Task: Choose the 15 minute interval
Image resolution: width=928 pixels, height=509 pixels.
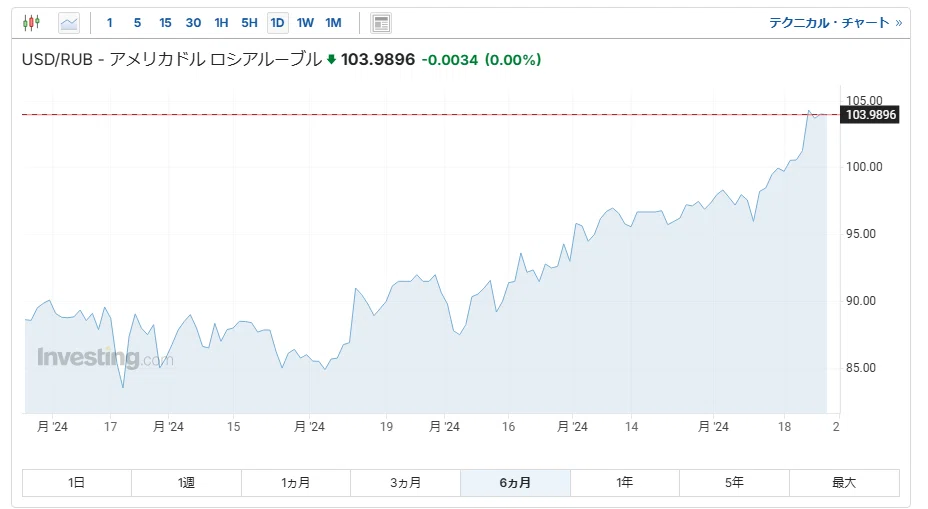Action: click(x=165, y=23)
